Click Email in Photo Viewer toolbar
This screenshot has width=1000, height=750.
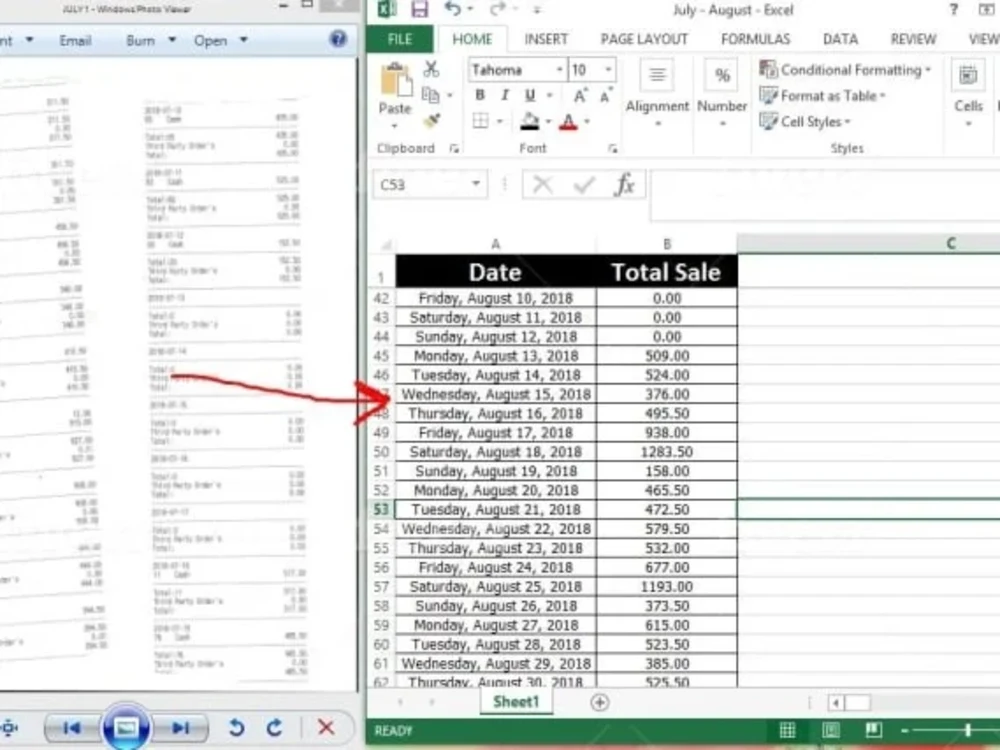tap(75, 41)
